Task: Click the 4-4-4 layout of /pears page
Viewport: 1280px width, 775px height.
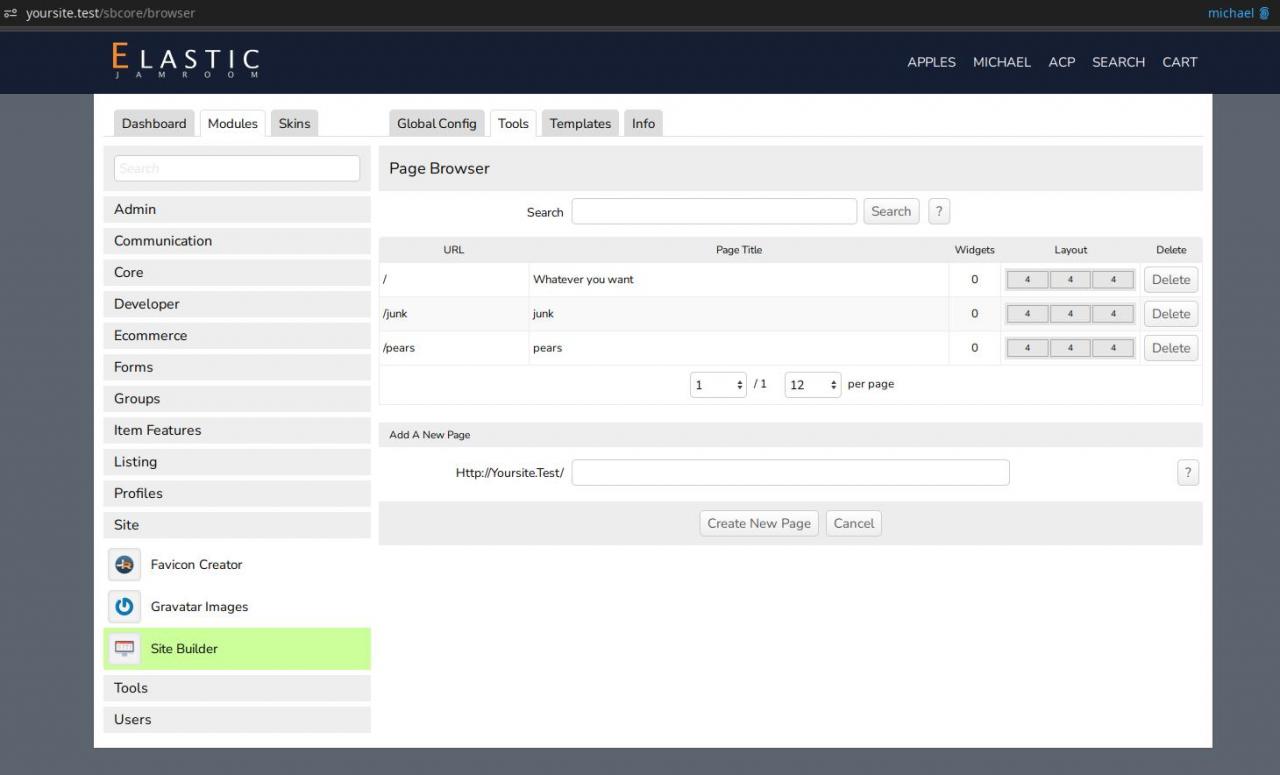Action: coord(1070,348)
